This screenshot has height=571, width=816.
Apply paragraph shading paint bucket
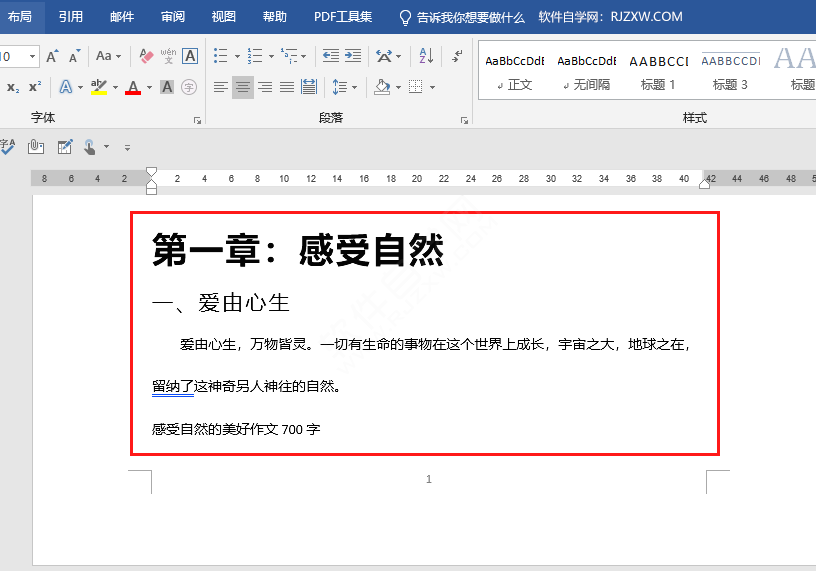(x=382, y=87)
